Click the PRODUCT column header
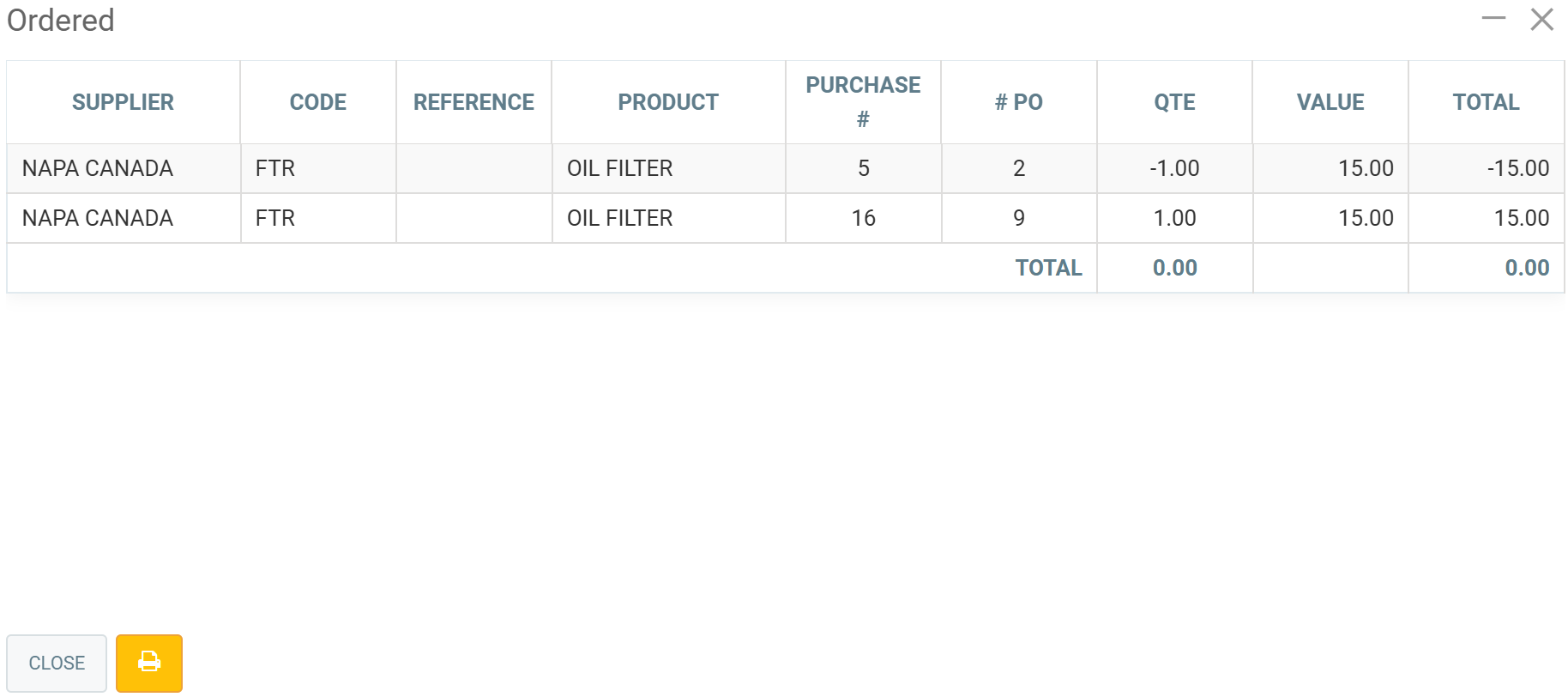This screenshot has width=1568, height=697. coord(668,102)
